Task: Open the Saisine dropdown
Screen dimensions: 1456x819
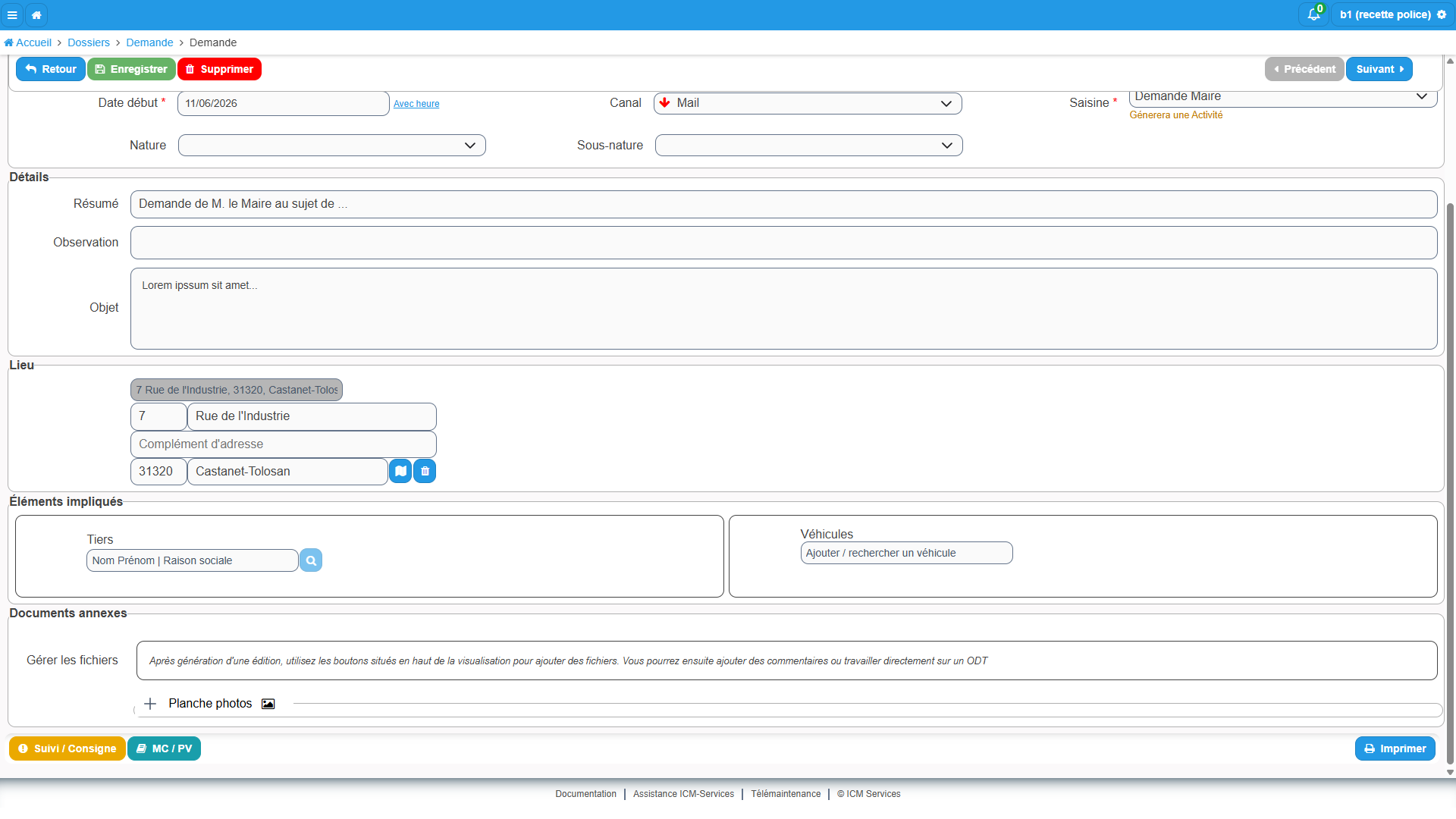Action: pyautogui.click(x=1283, y=98)
